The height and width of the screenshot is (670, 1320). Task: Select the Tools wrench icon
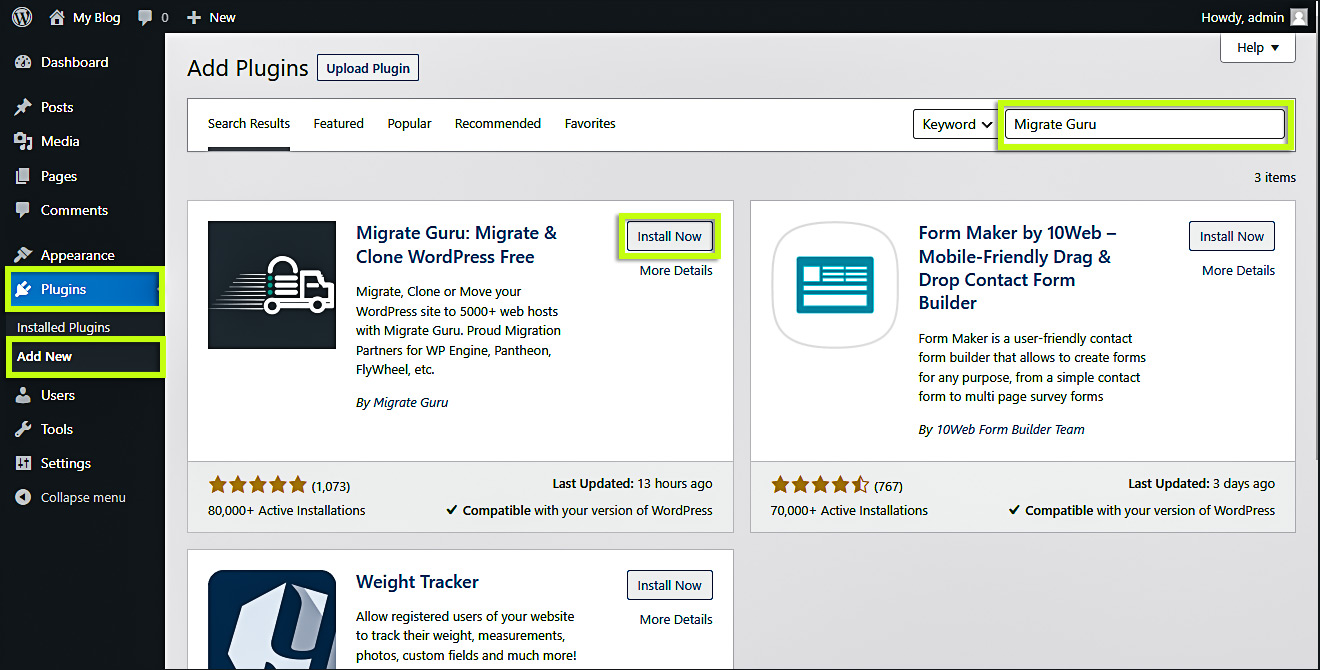(x=23, y=429)
